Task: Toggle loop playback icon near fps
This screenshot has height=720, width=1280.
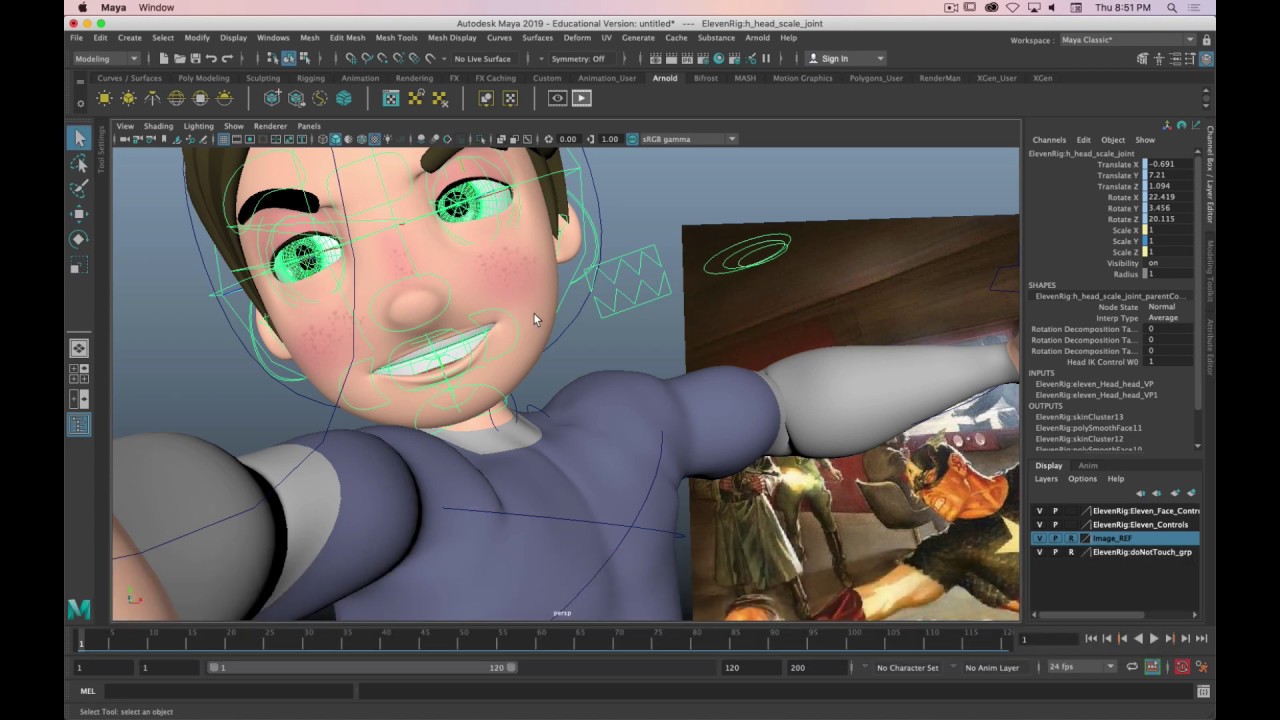Action: pyautogui.click(x=1132, y=667)
